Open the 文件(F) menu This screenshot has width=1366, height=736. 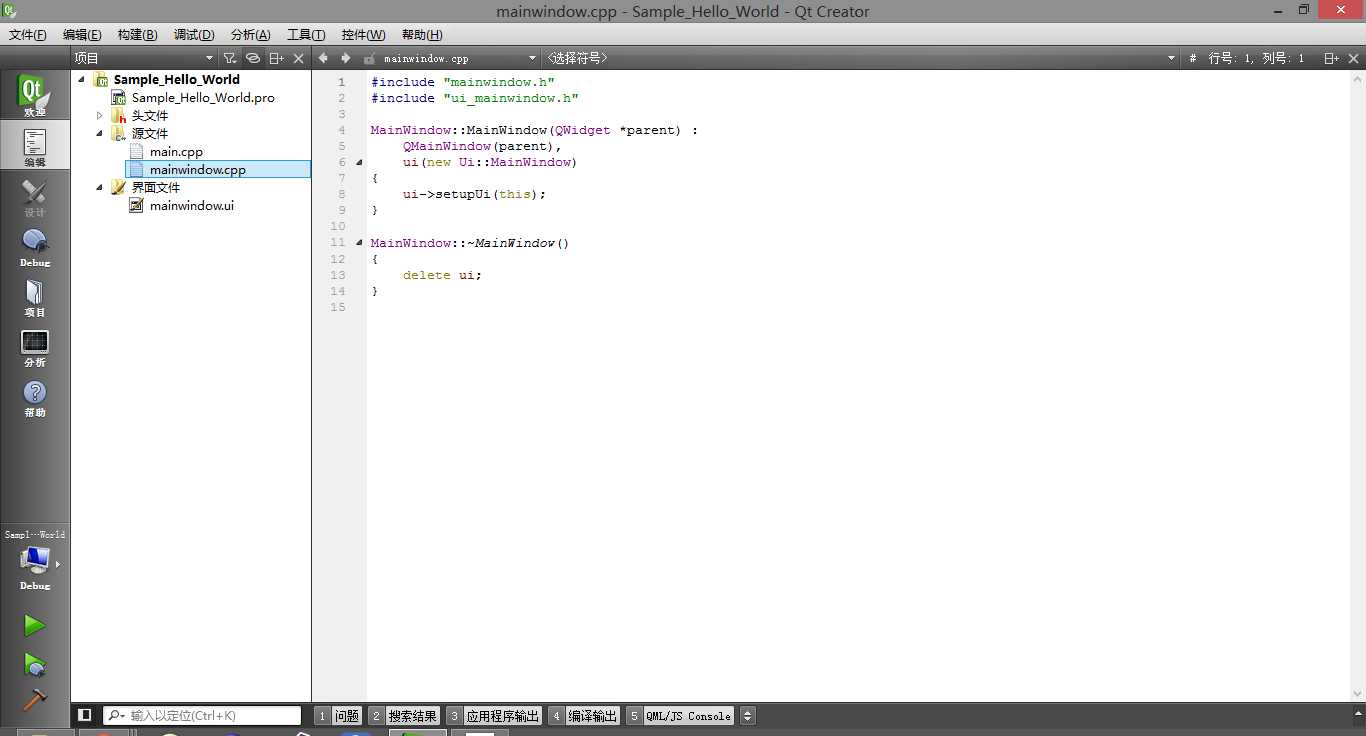pos(28,34)
